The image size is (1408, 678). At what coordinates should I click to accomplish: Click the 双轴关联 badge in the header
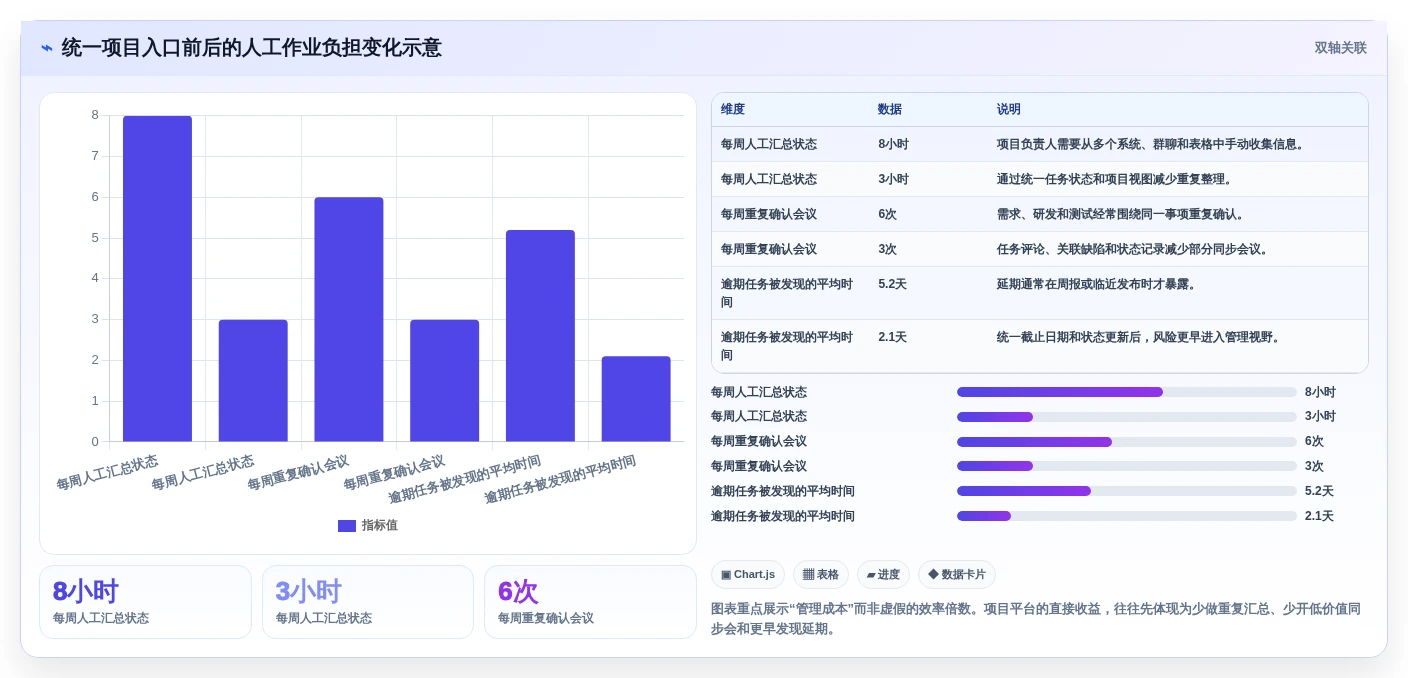pyautogui.click(x=1340, y=48)
